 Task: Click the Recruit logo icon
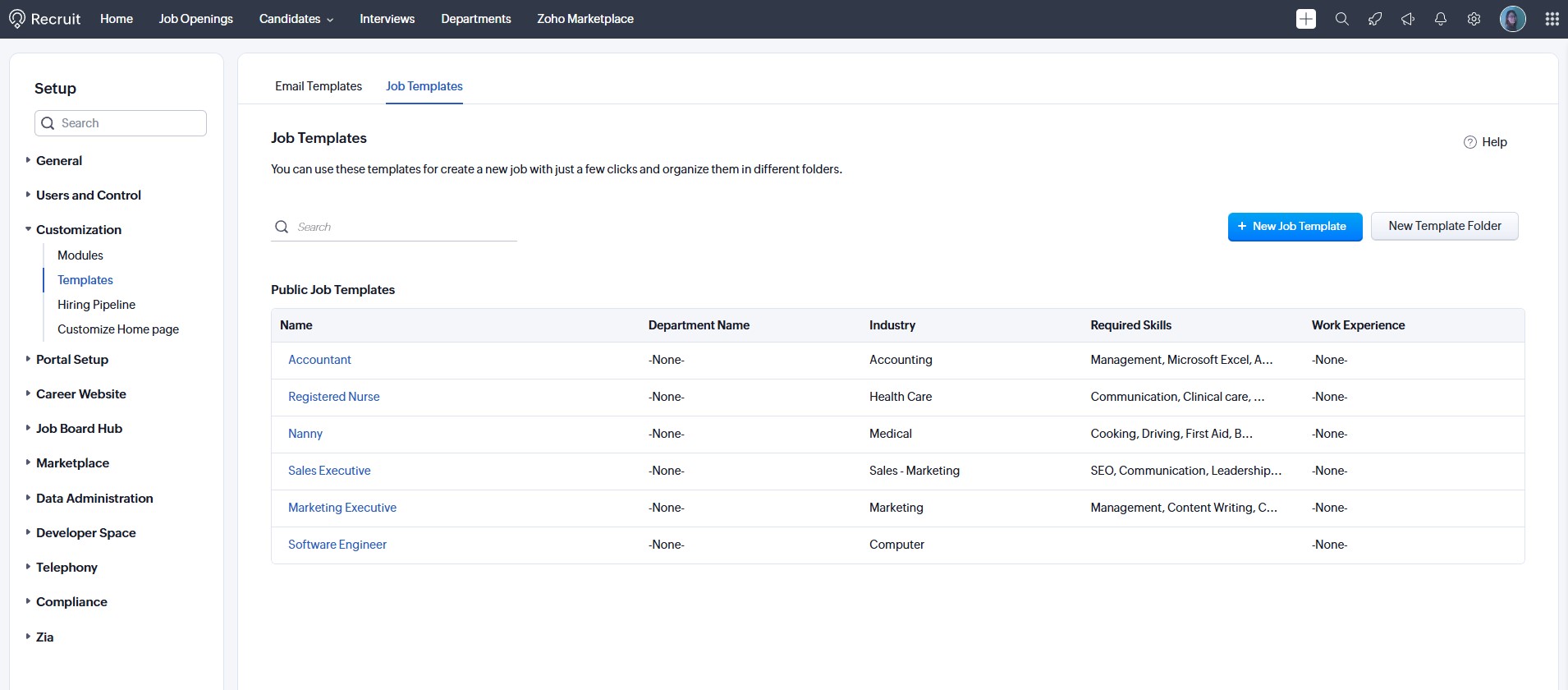[17, 19]
